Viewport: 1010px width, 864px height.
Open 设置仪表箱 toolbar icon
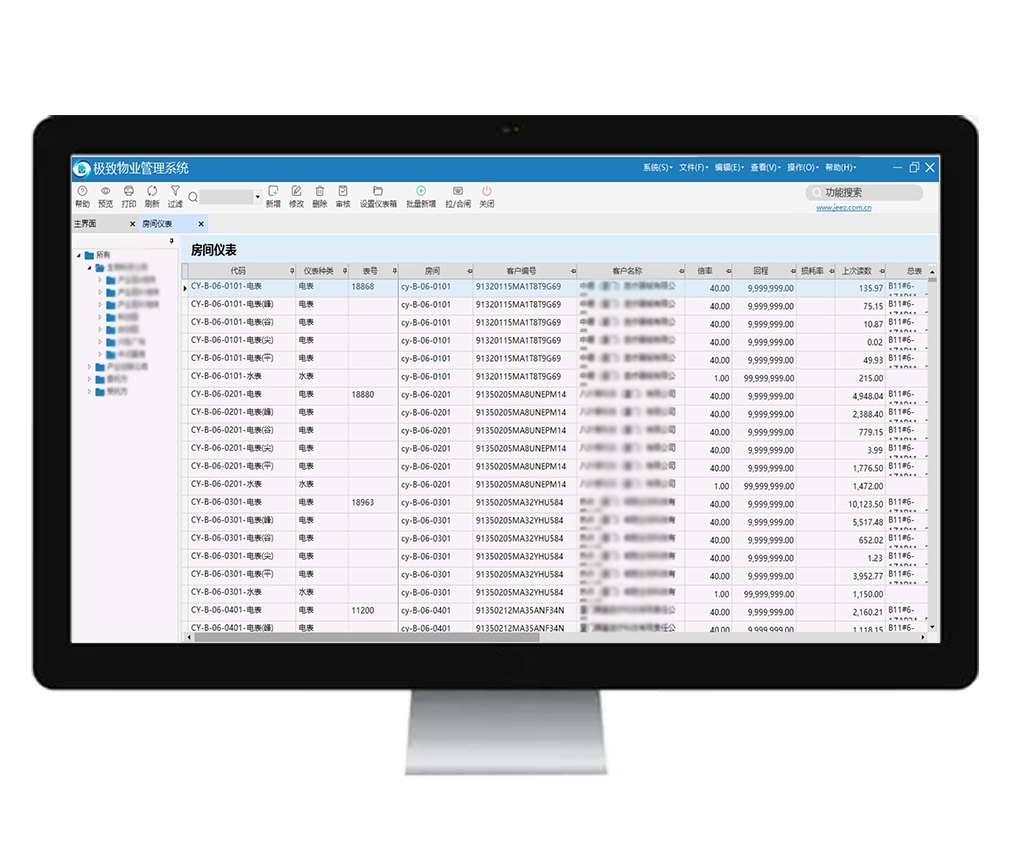point(378,191)
